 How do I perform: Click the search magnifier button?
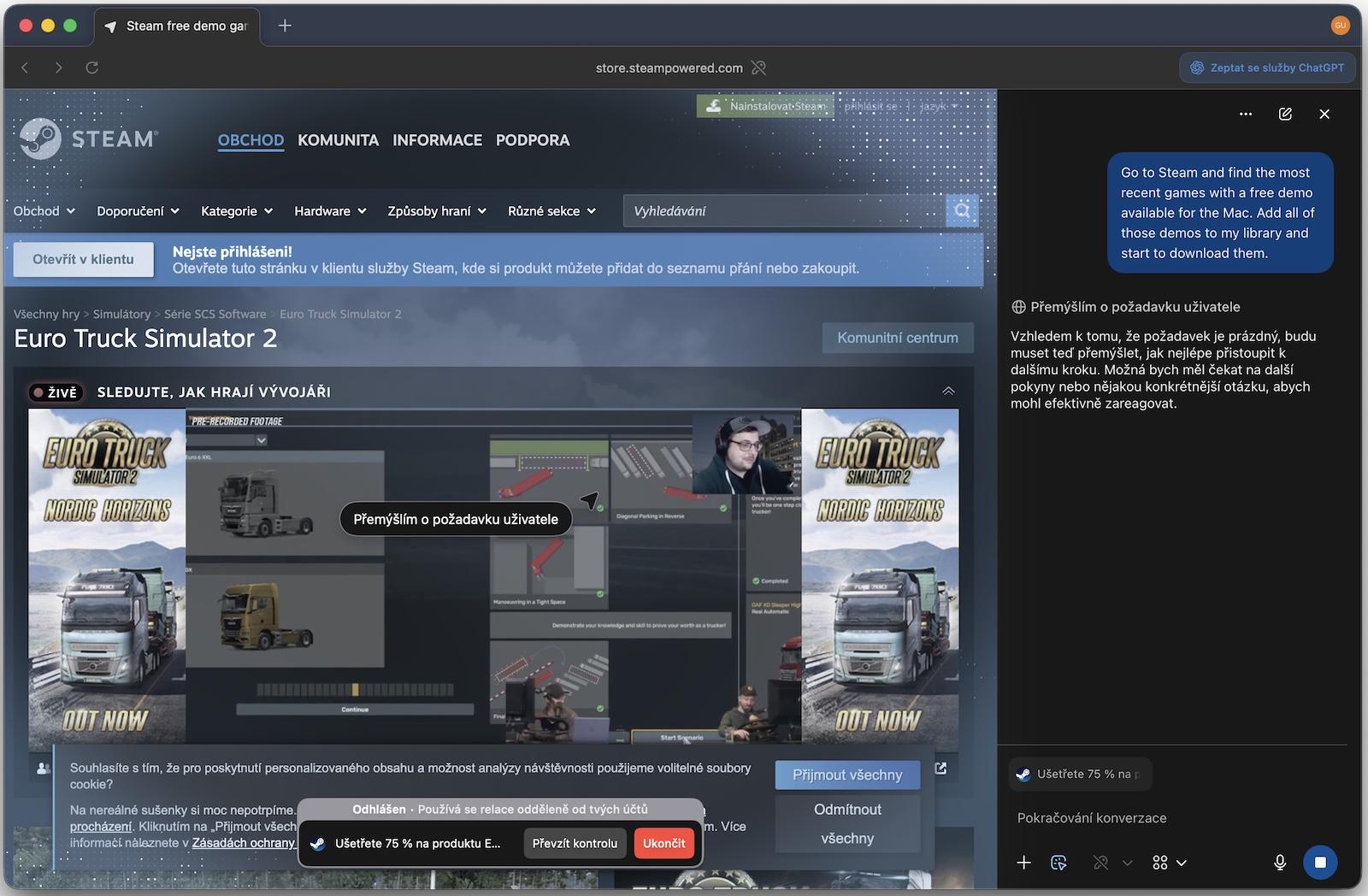click(962, 211)
